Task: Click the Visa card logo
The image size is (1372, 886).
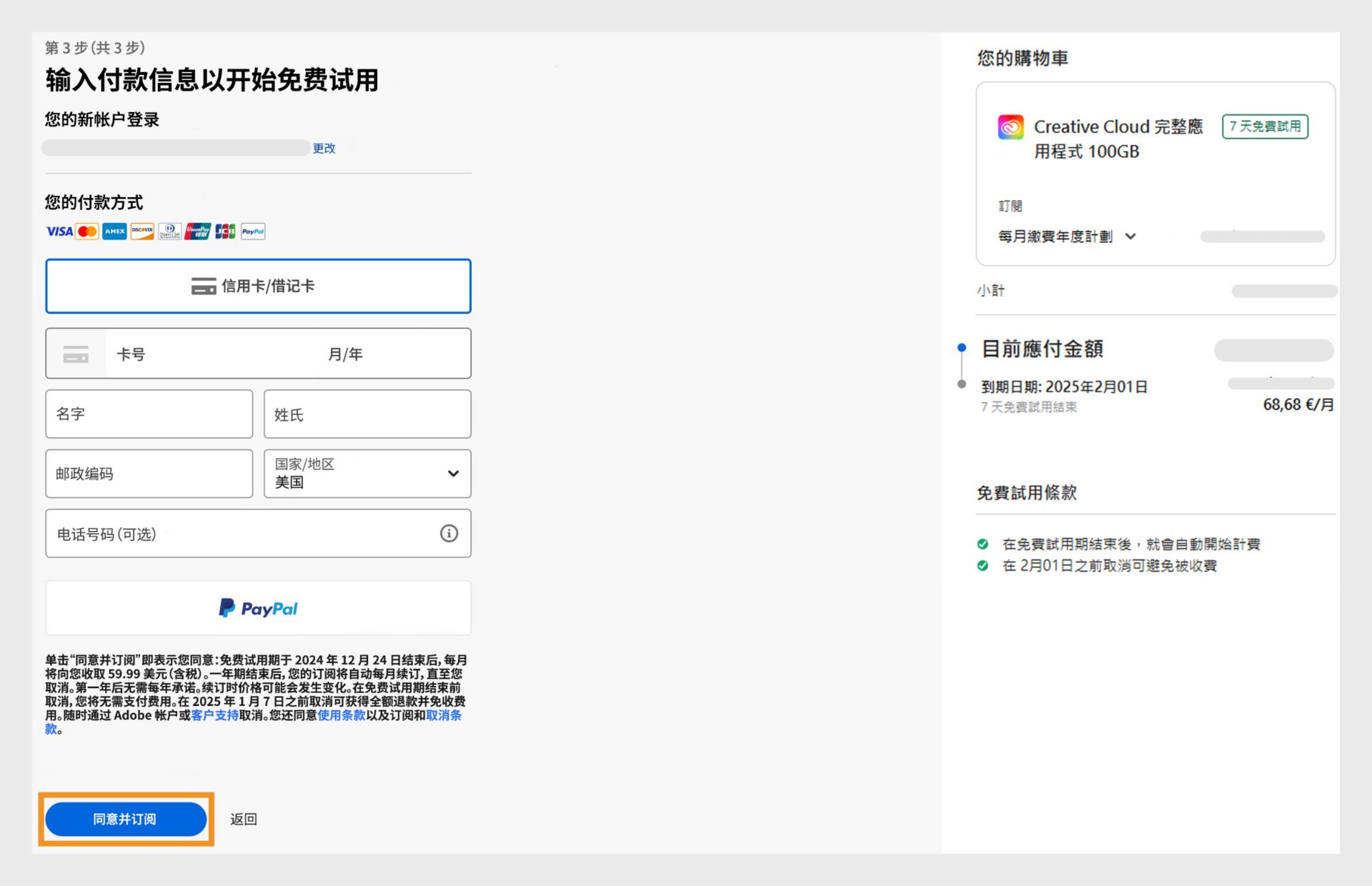Action: pos(59,232)
